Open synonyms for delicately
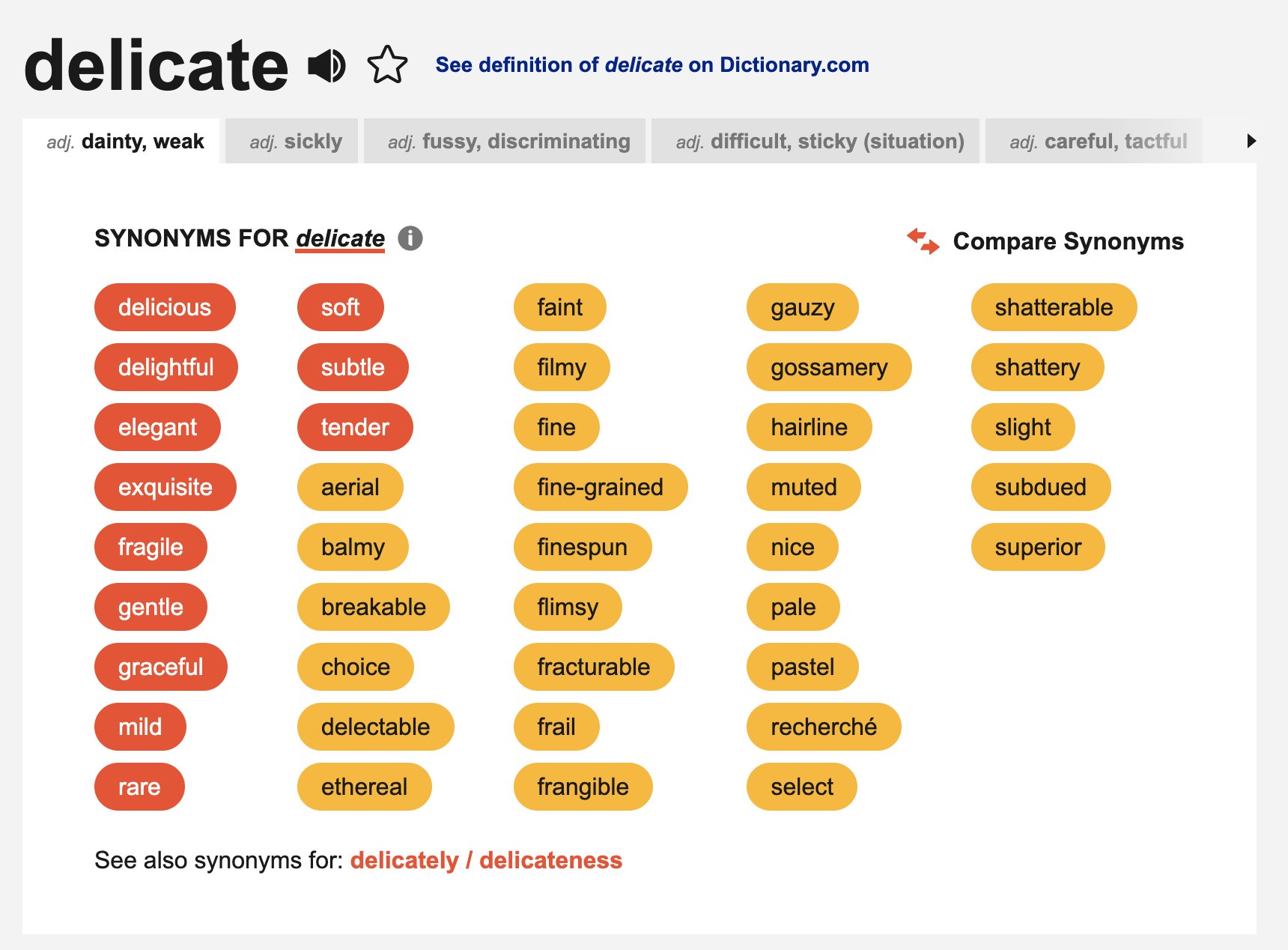Image resolution: width=1288 pixels, height=950 pixels. tap(404, 860)
